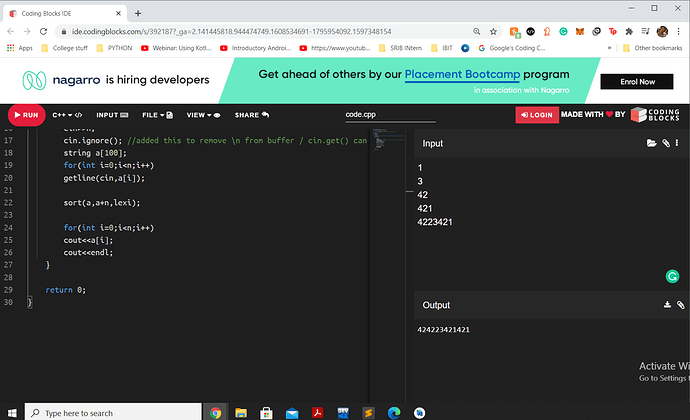Click the Input panel paperclip icon
Image resolution: width=690 pixels, height=420 pixels.
pos(666,143)
